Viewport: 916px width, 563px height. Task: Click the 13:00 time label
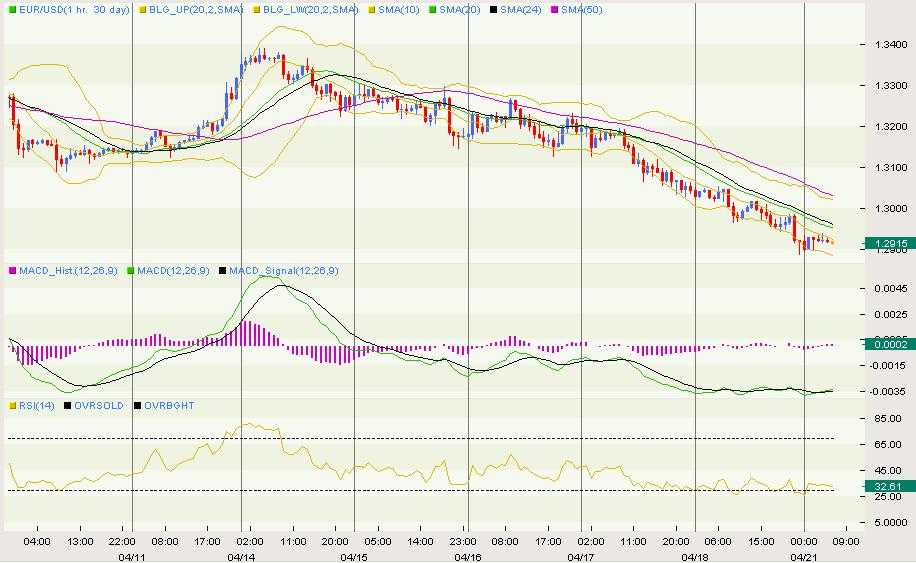[x=80, y=542]
